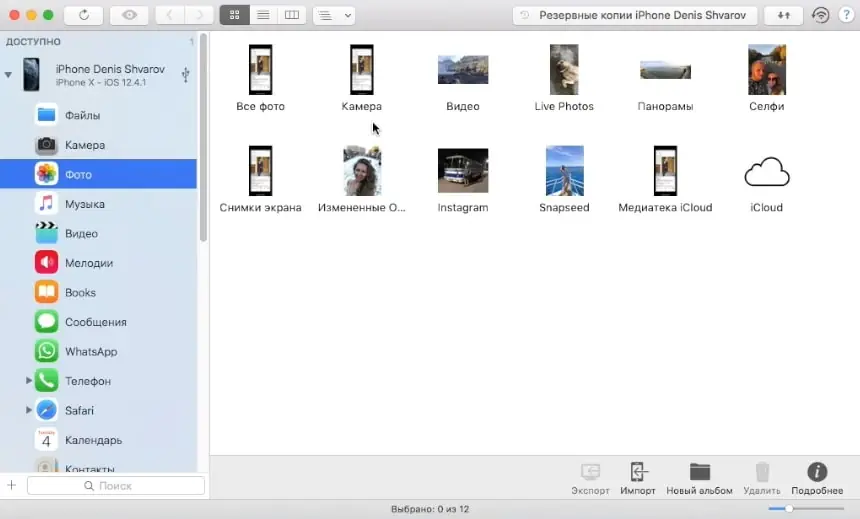Switch to icon grid view

click(234, 15)
